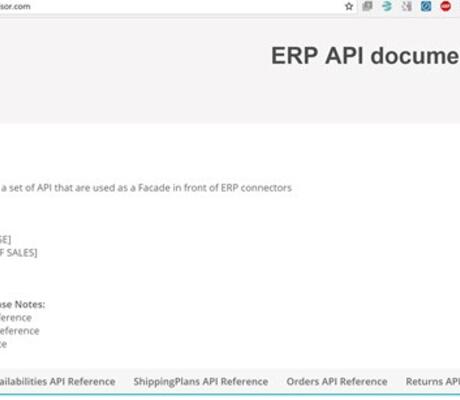Image resolution: width=460 pixels, height=400 pixels.
Task: Open second reference link under Release Notes
Action: tap(20, 331)
